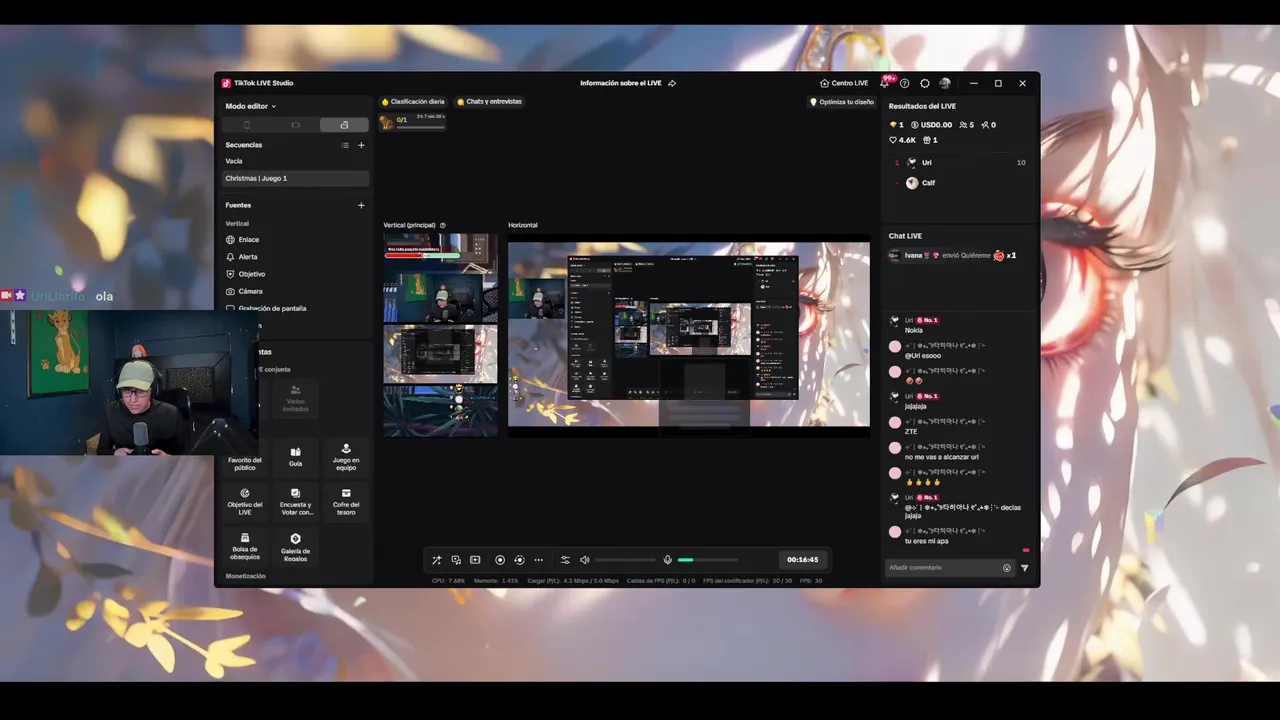Click the 00:16:45 live timer button
1280x720 pixels.
(x=802, y=560)
